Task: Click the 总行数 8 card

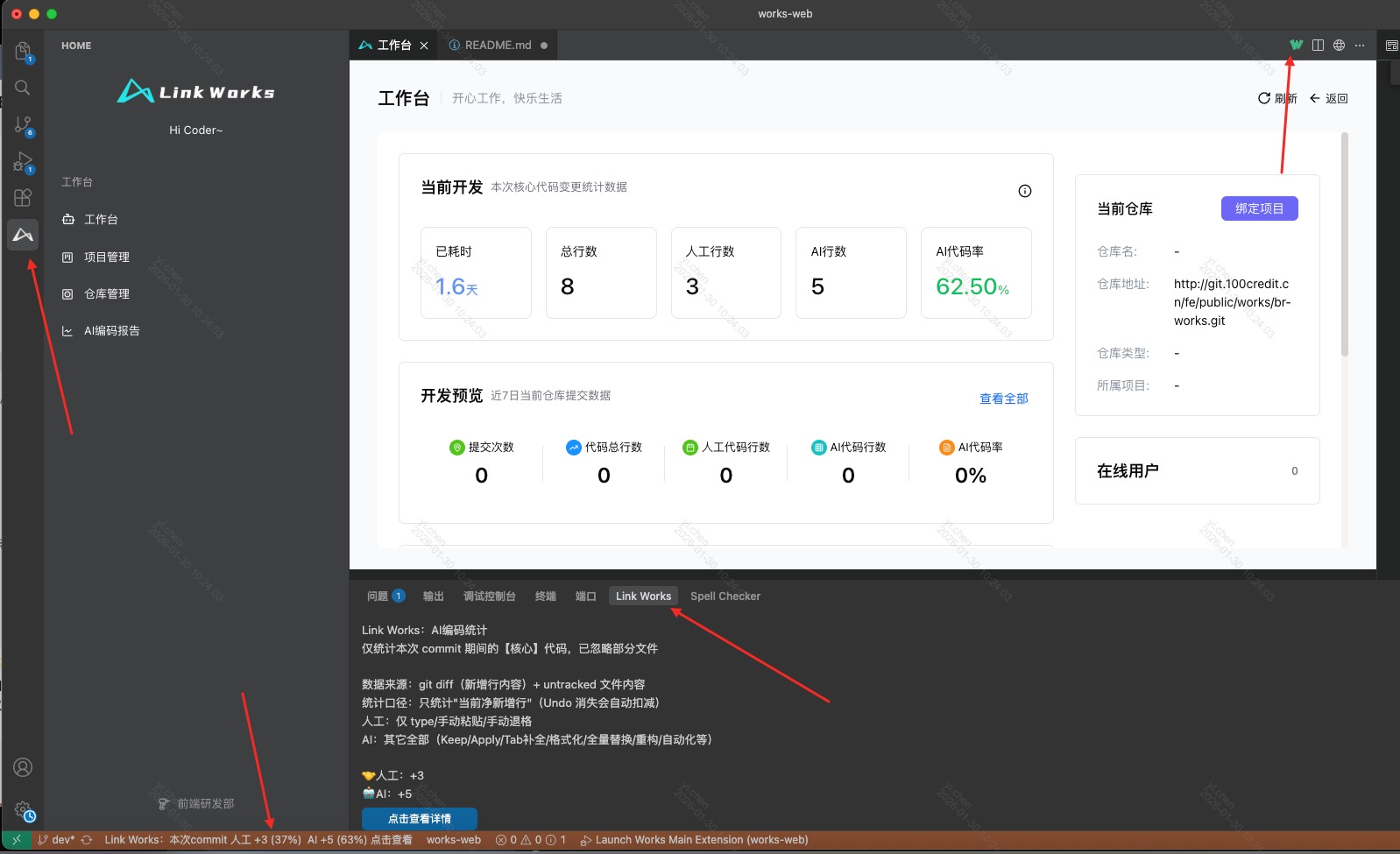Action: tap(601, 272)
